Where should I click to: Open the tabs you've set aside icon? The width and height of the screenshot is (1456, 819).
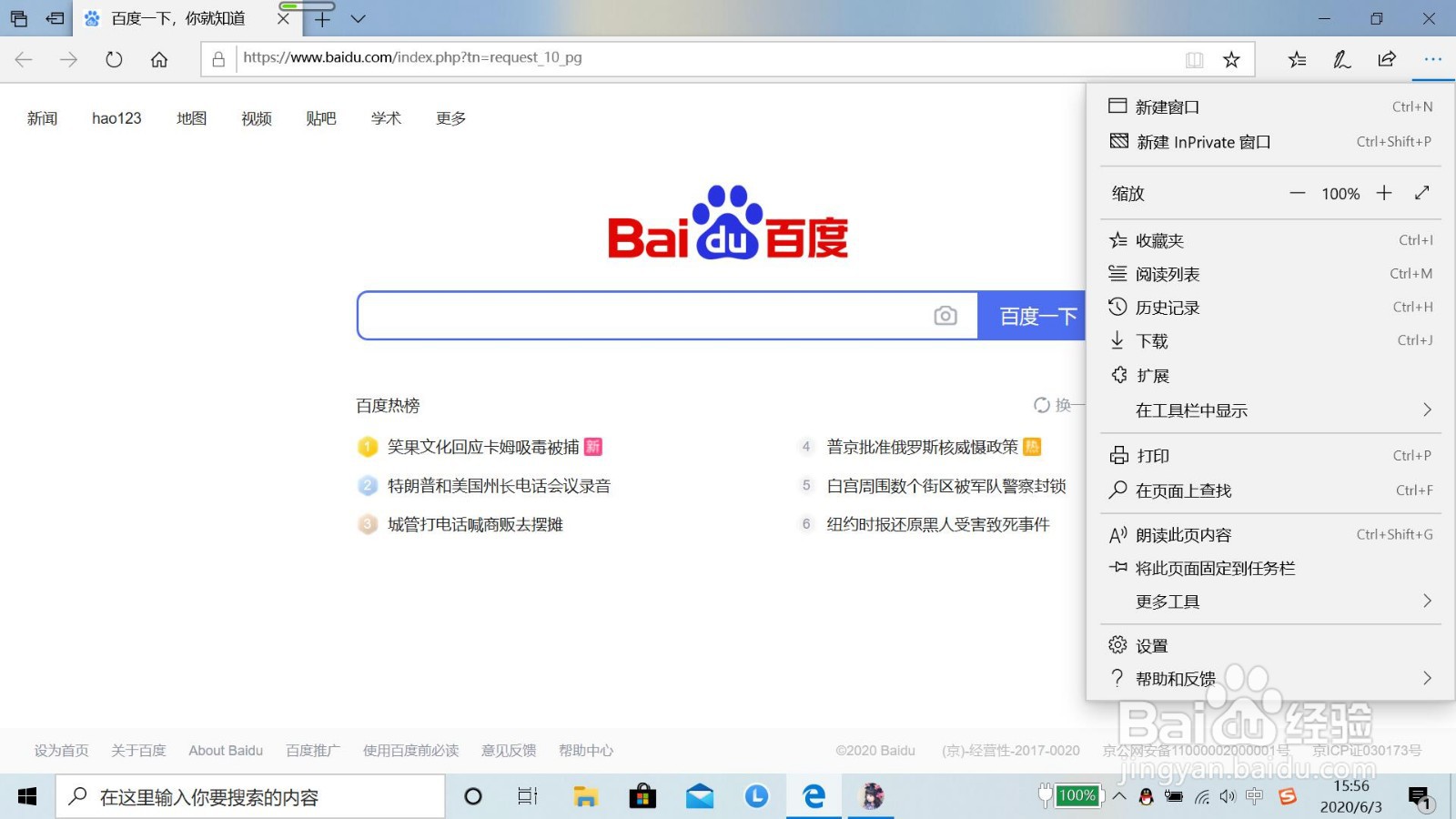pos(18,18)
